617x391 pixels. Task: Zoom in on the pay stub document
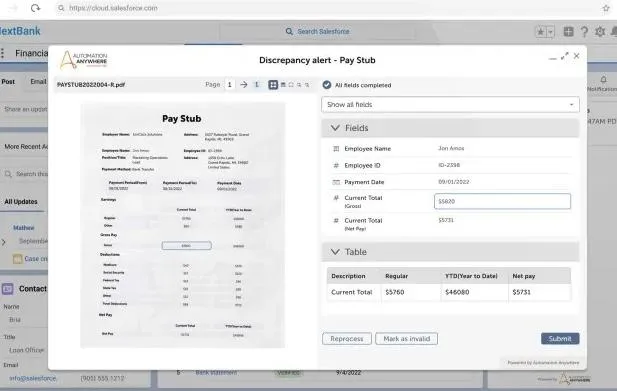pos(299,85)
